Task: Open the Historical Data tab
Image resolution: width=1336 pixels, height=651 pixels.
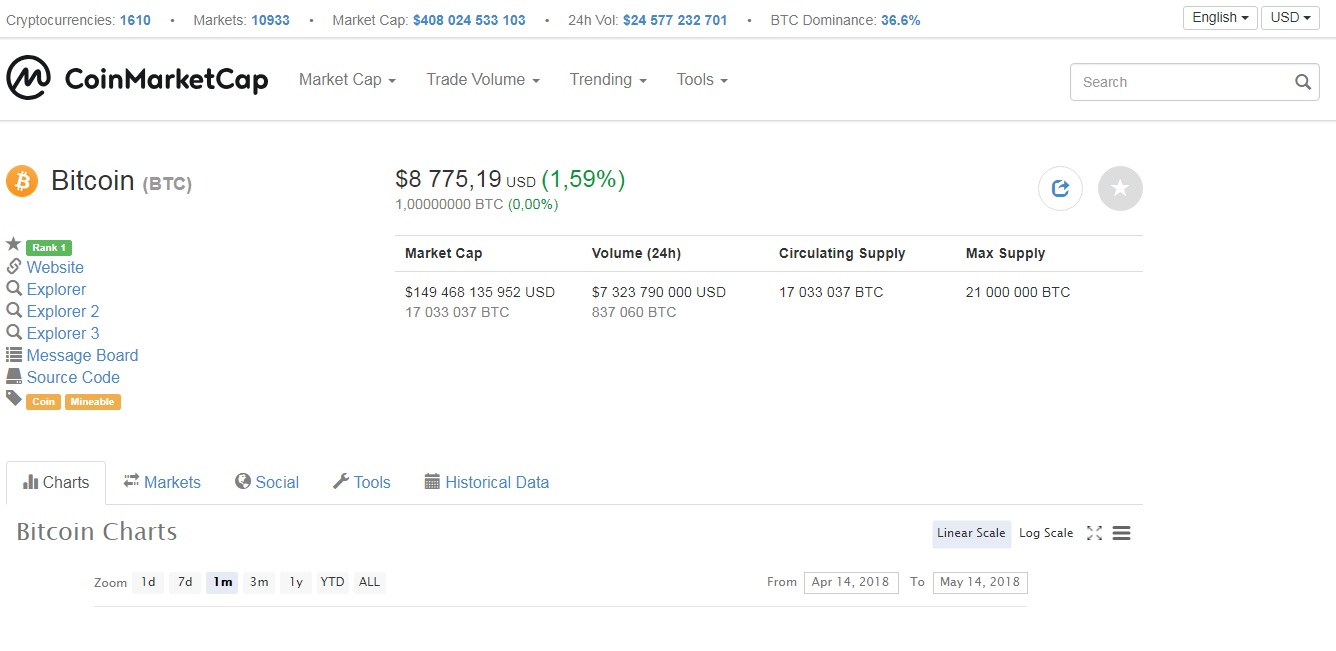Action: tap(487, 482)
